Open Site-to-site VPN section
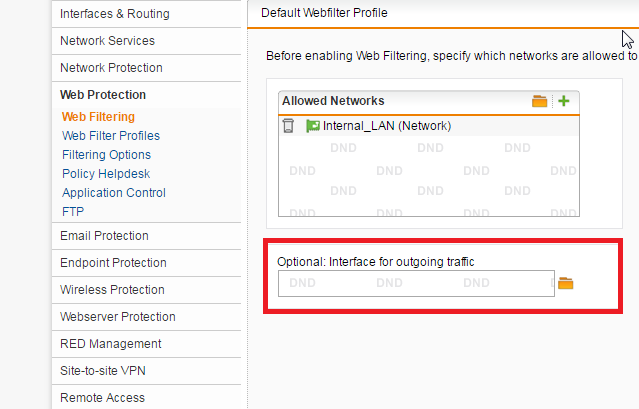Screen dimensions: 639x409 [146, 371]
